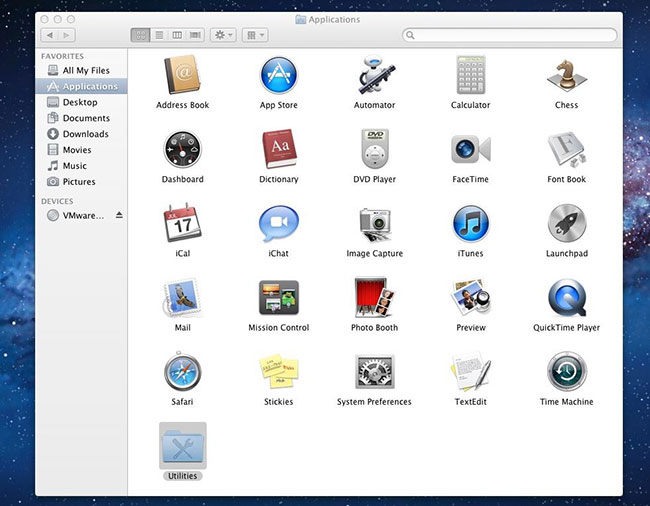
Task: Select the Photo Booth icon
Action: click(x=375, y=298)
